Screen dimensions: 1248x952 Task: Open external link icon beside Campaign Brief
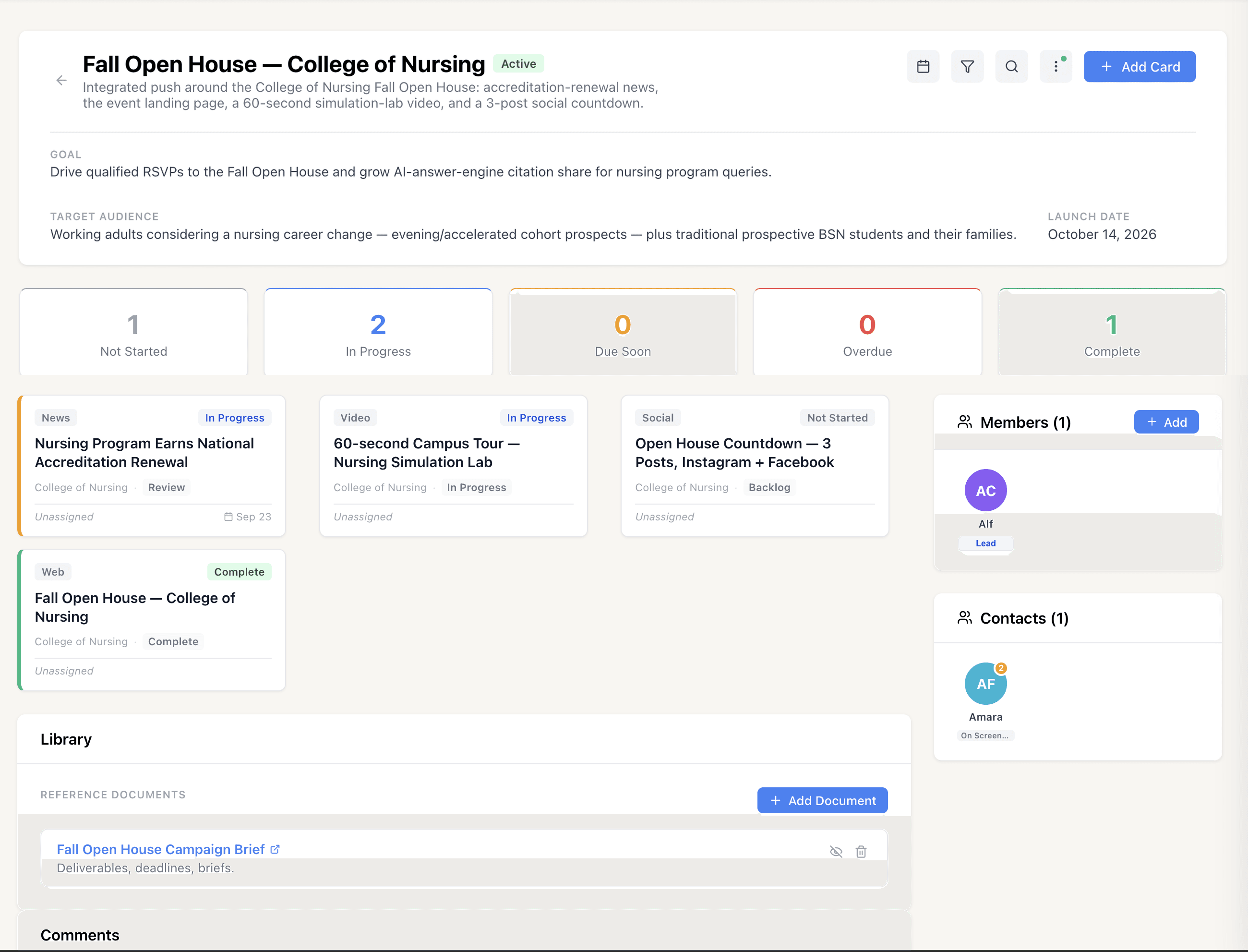click(x=275, y=849)
